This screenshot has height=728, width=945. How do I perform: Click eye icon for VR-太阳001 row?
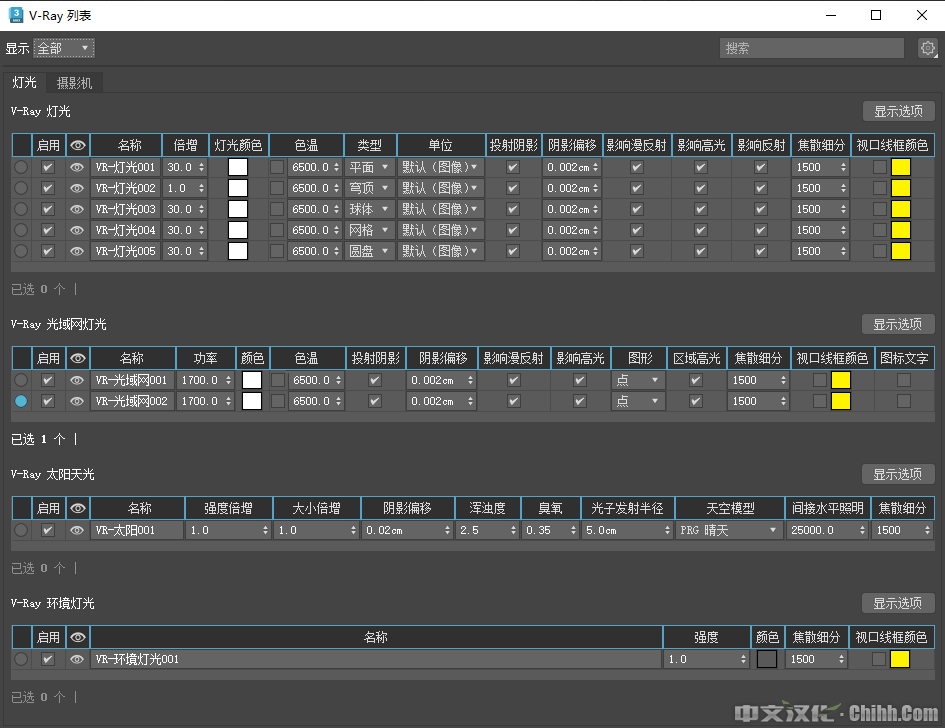coord(77,530)
